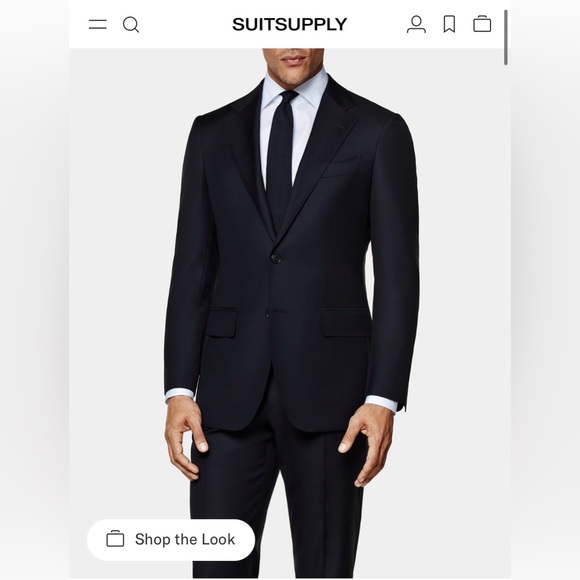Tap the Shop the Look button

coord(171,539)
